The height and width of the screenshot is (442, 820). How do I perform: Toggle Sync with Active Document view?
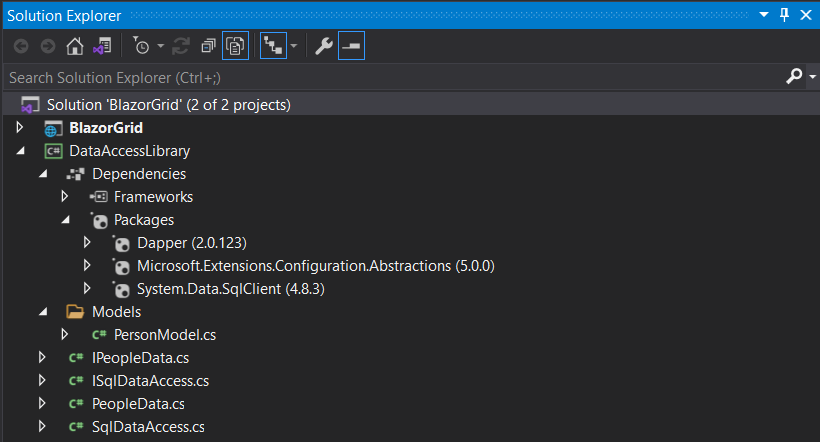coord(273,46)
